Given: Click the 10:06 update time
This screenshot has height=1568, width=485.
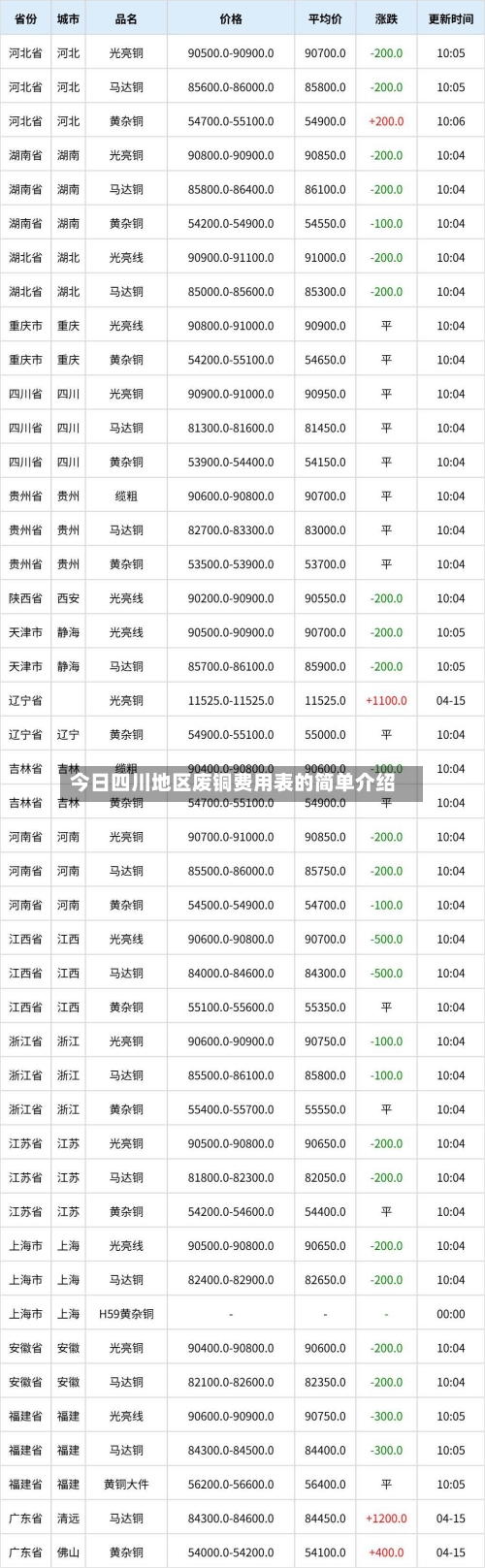Looking at the screenshot, I should click(451, 121).
